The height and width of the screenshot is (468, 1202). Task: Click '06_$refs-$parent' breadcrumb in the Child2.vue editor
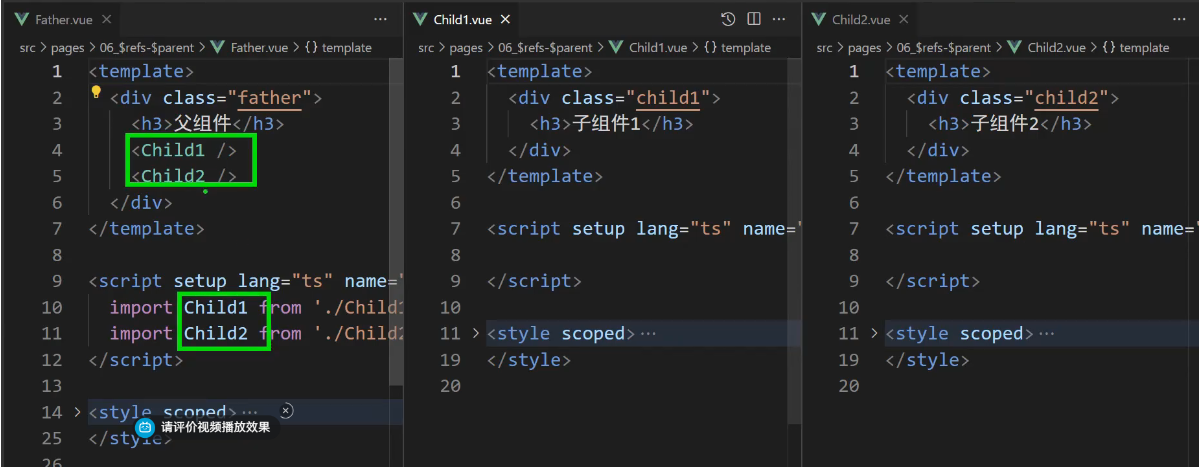[944, 47]
